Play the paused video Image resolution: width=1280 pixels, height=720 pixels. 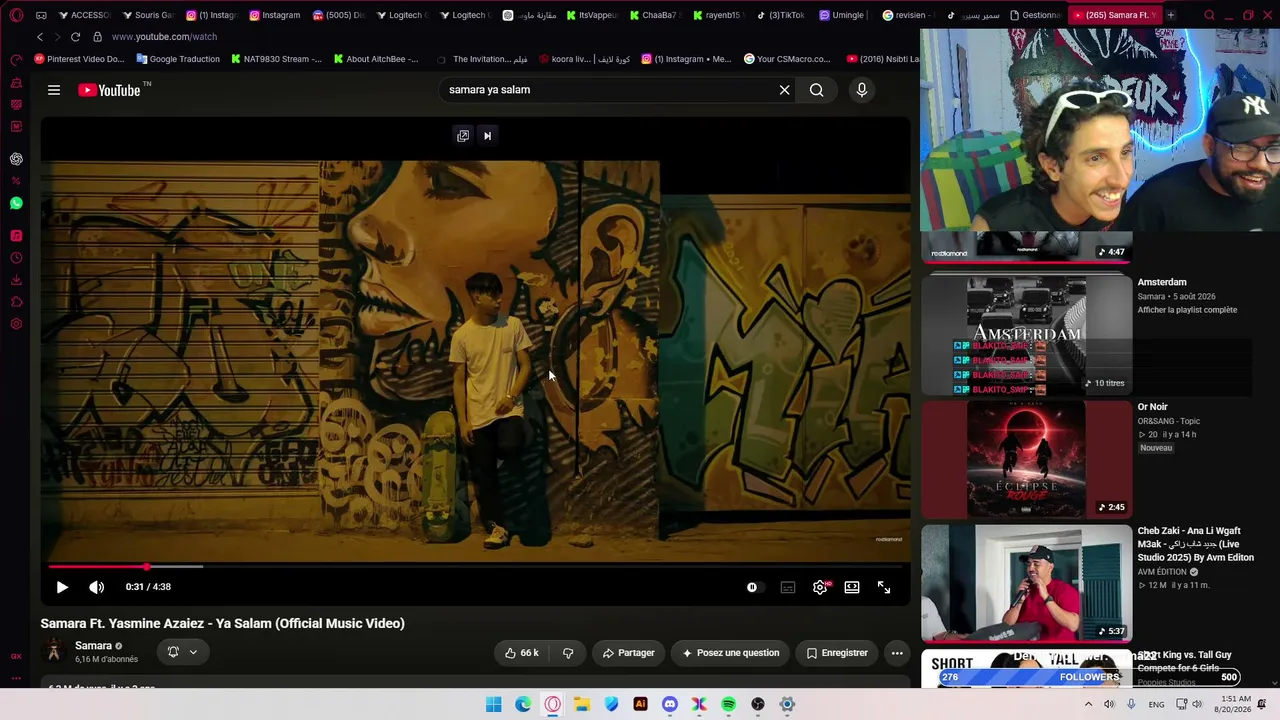click(x=61, y=587)
